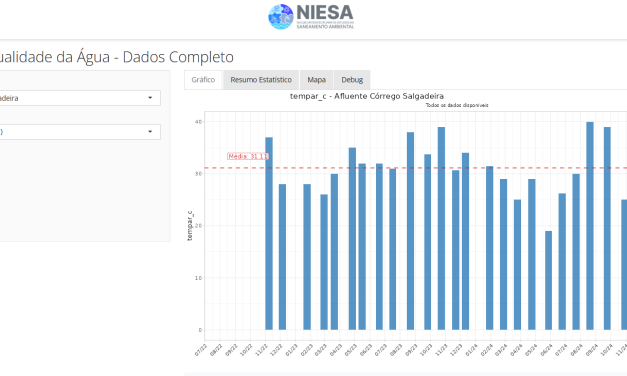
Task: Click the 'Média: 31.11' label on chart
Action: coord(248,156)
